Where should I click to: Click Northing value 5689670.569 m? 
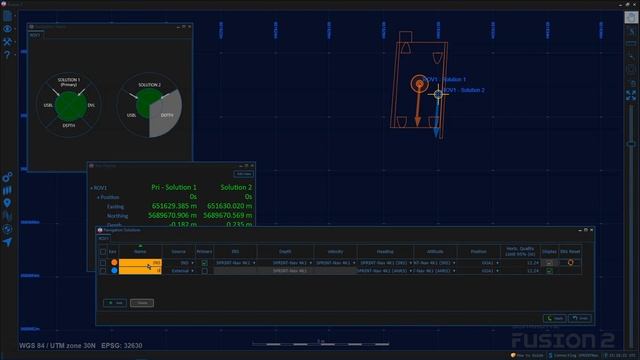(x=227, y=215)
